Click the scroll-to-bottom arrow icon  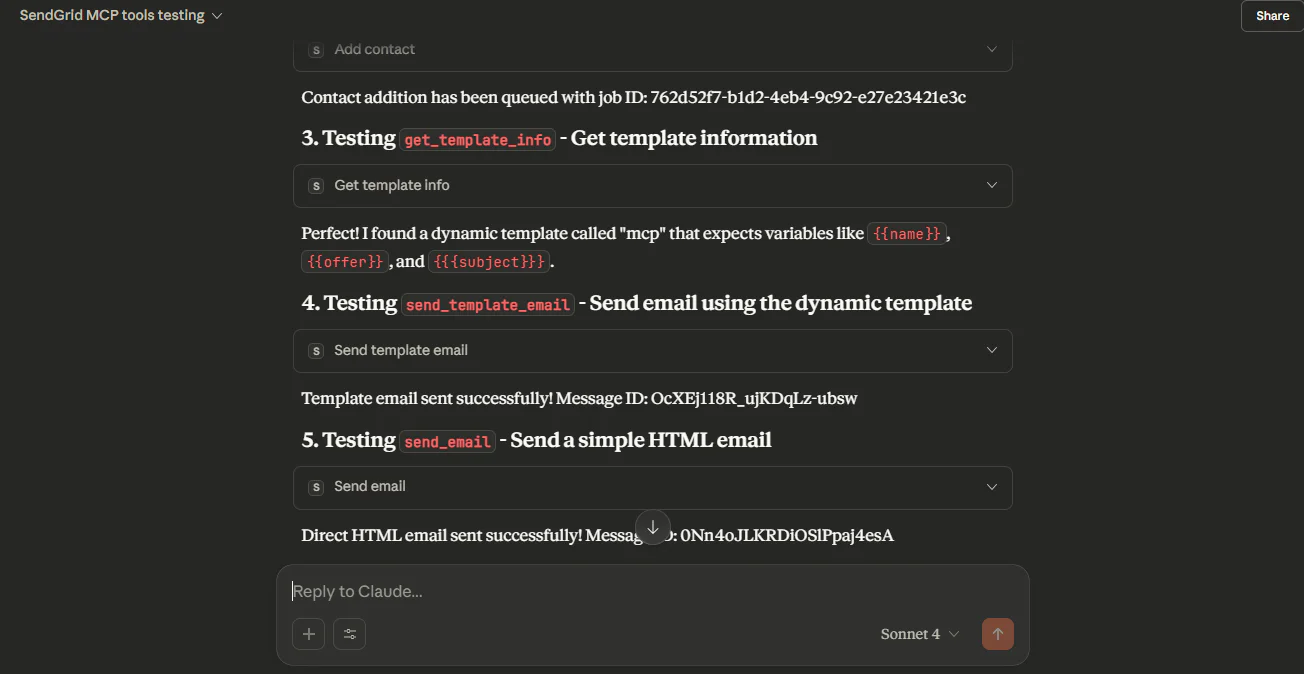point(652,527)
